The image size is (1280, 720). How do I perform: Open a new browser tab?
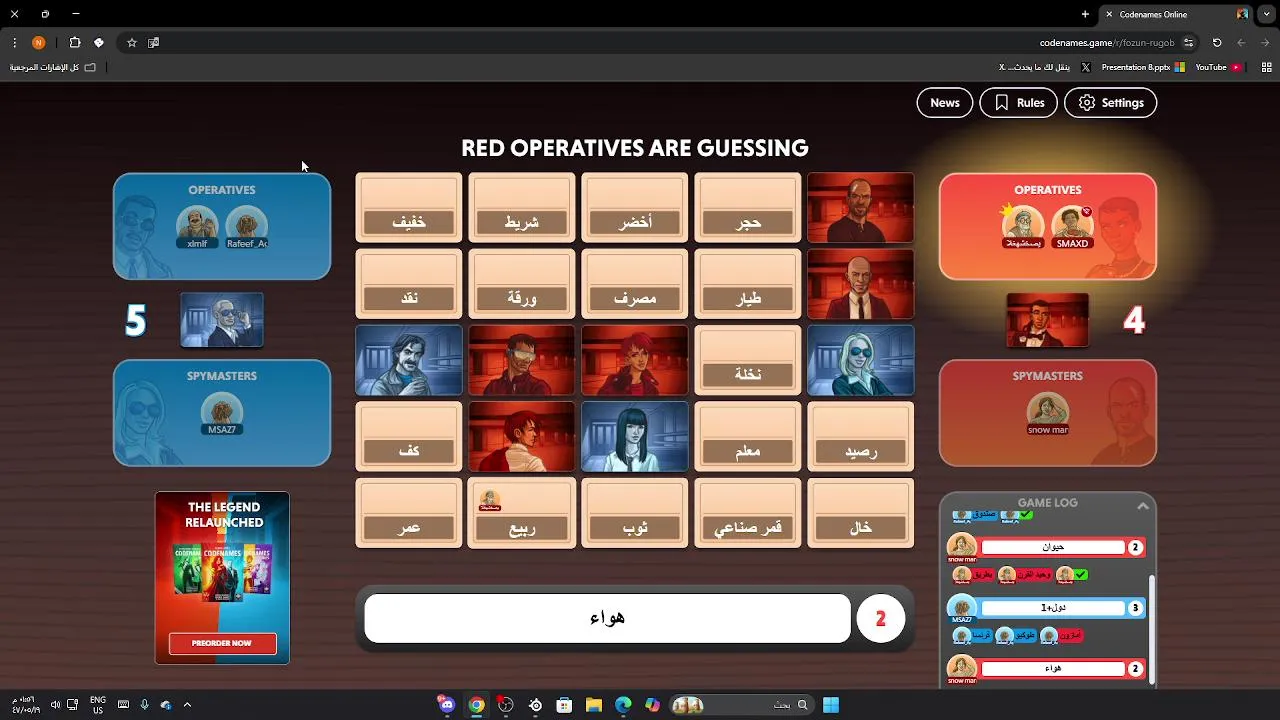(1085, 14)
